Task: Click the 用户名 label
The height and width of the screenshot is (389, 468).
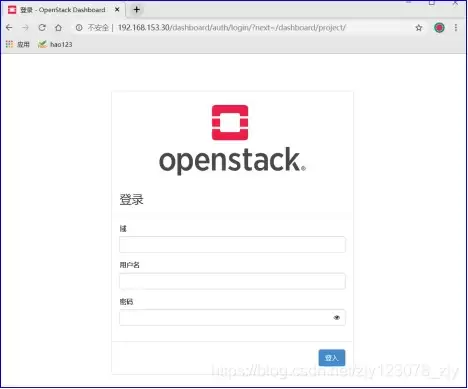Action: point(129,265)
